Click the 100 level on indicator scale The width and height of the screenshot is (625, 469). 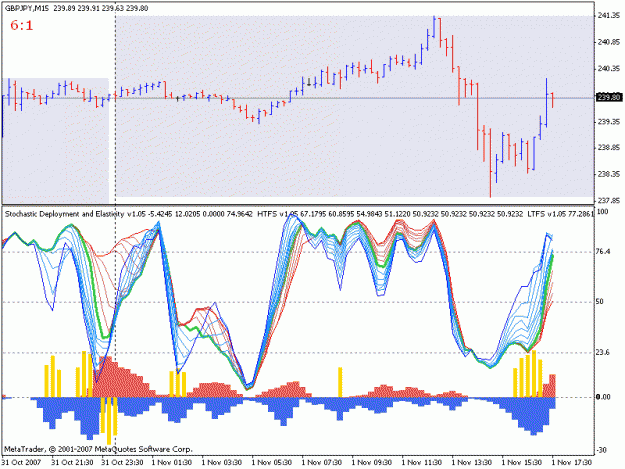point(602,211)
